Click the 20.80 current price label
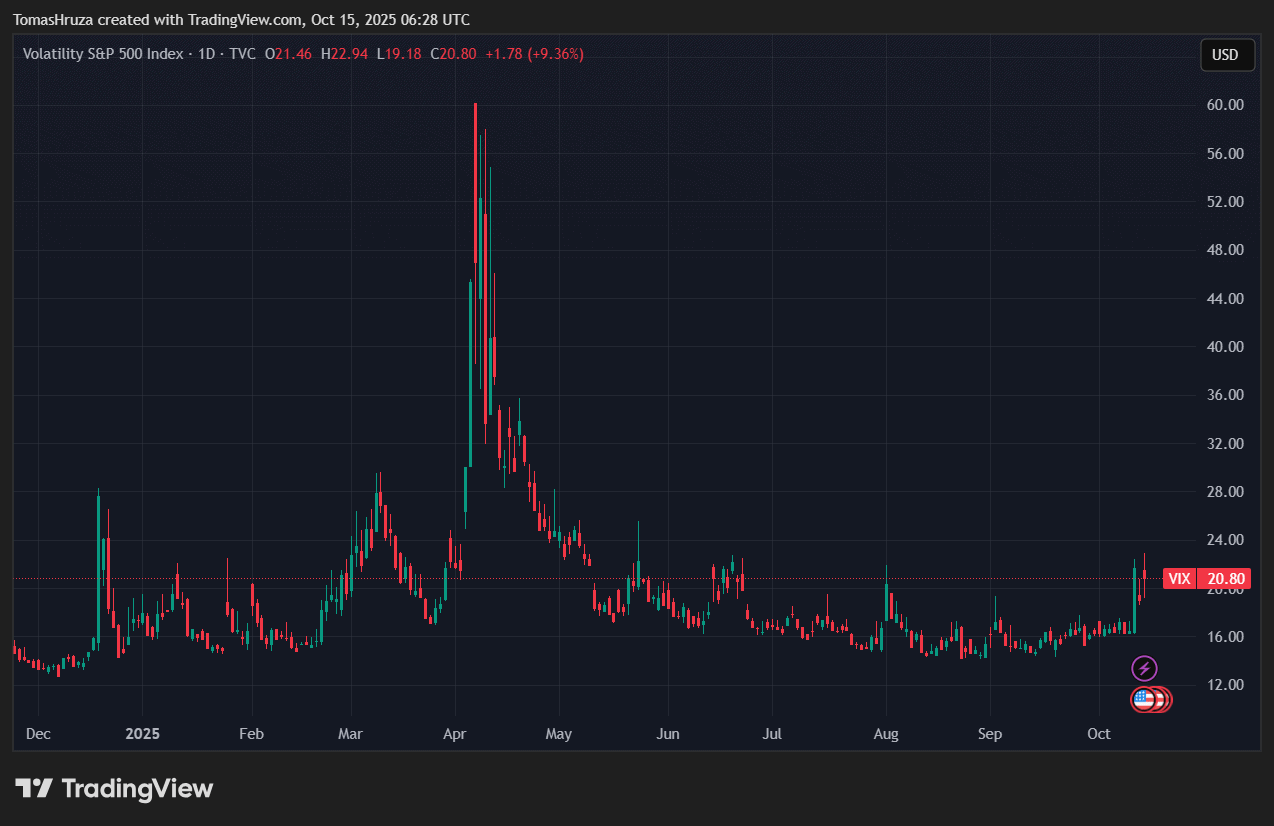This screenshot has width=1274, height=826. tap(1225, 578)
